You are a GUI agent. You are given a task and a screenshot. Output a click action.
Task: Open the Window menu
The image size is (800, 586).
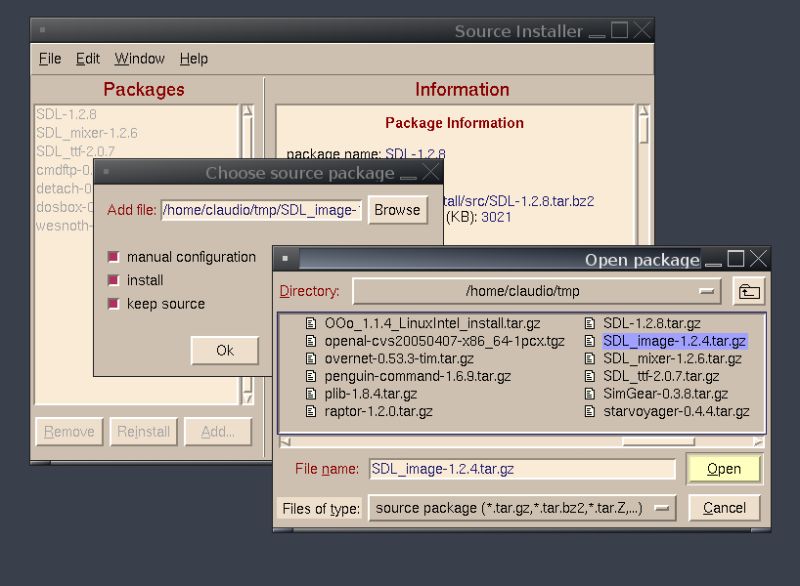(x=140, y=58)
